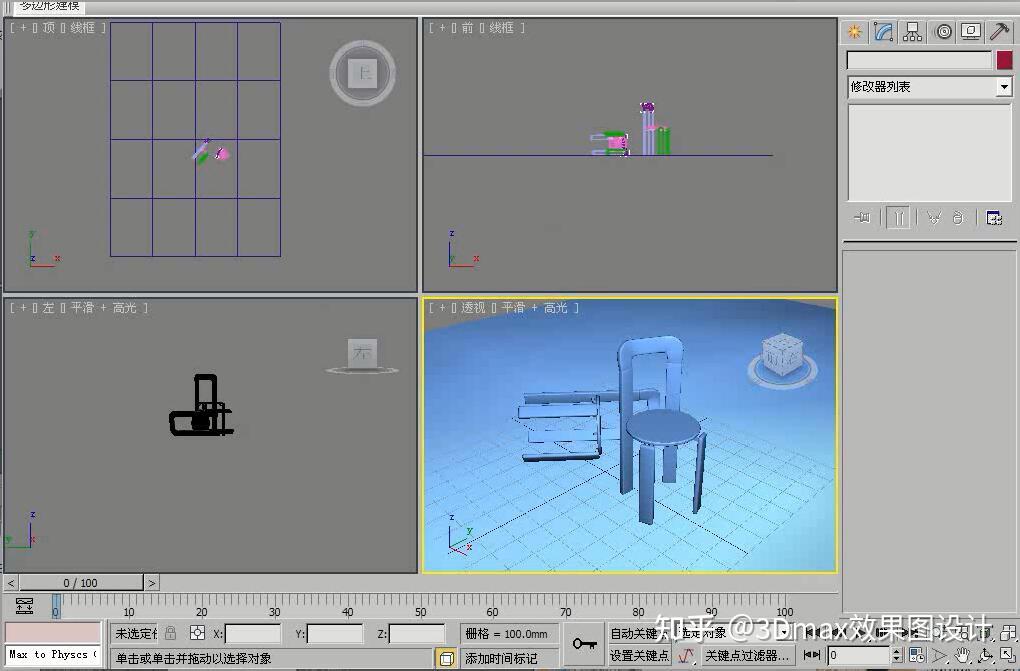The height and width of the screenshot is (671, 1020).
Task: Switch to the Hierarchy panel tab
Action: 912,32
